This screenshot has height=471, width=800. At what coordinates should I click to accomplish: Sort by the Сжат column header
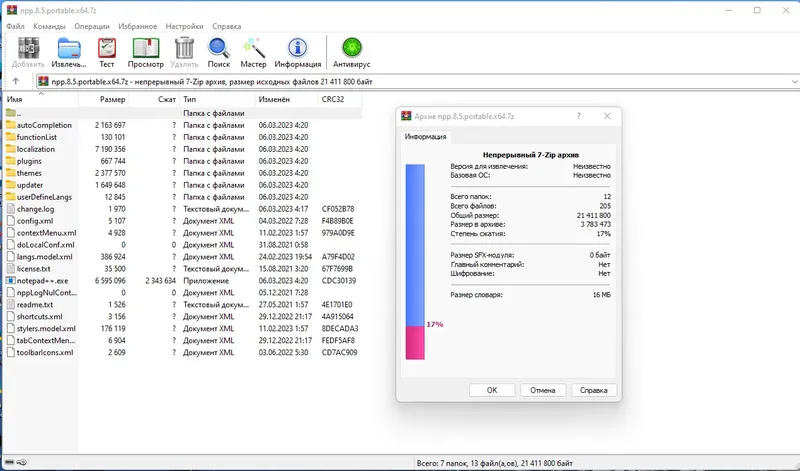[x=154, y=99]
